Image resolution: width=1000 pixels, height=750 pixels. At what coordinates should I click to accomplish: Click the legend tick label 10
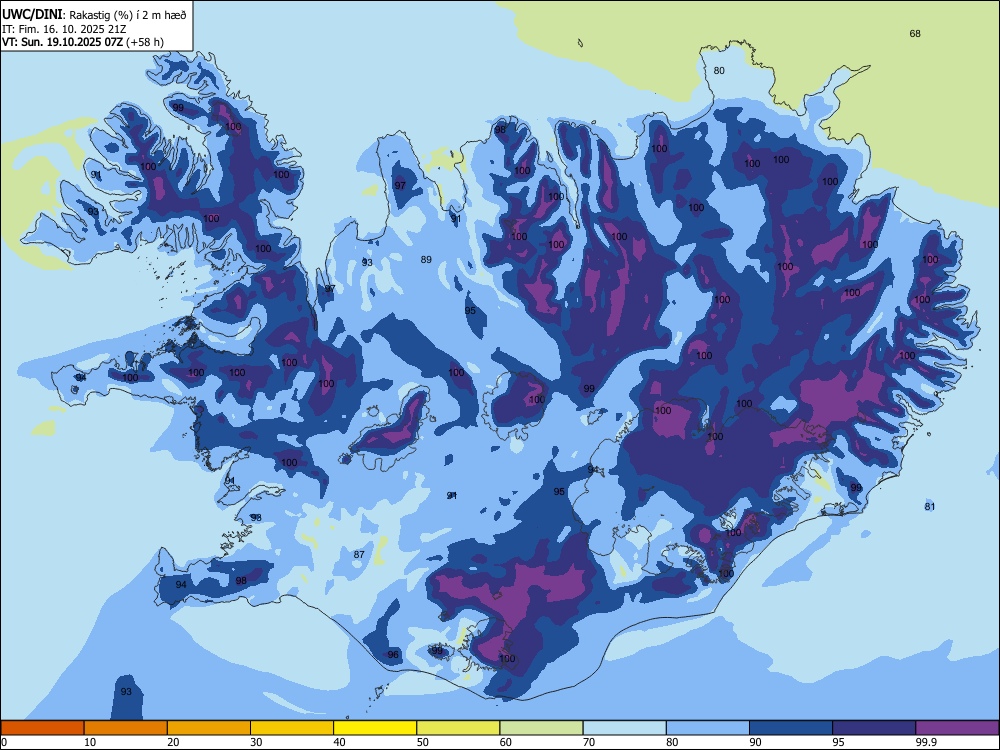pyautogui.click(x=90, y=742)
